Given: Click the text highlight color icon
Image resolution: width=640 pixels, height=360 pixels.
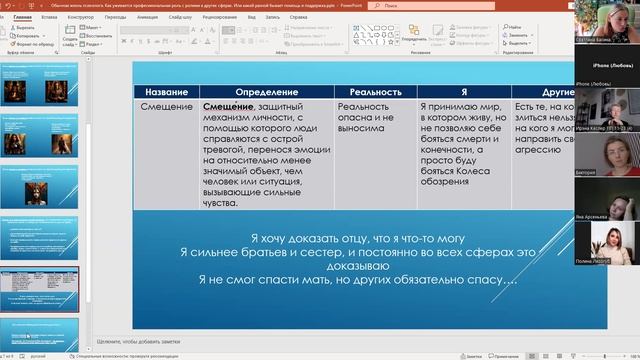Looking at the screenshot, I should [x=195, y=41].
